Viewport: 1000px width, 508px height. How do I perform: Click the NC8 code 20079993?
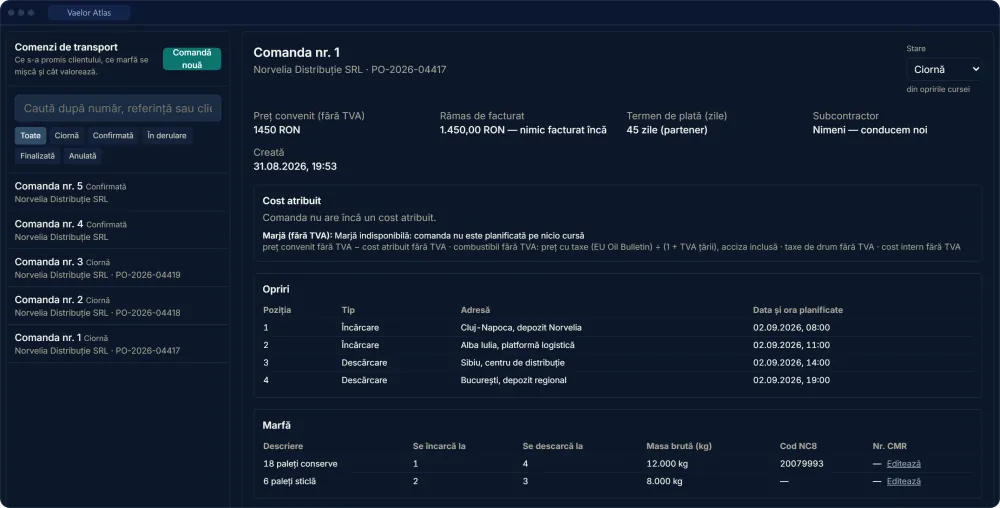tap(802, 464)
